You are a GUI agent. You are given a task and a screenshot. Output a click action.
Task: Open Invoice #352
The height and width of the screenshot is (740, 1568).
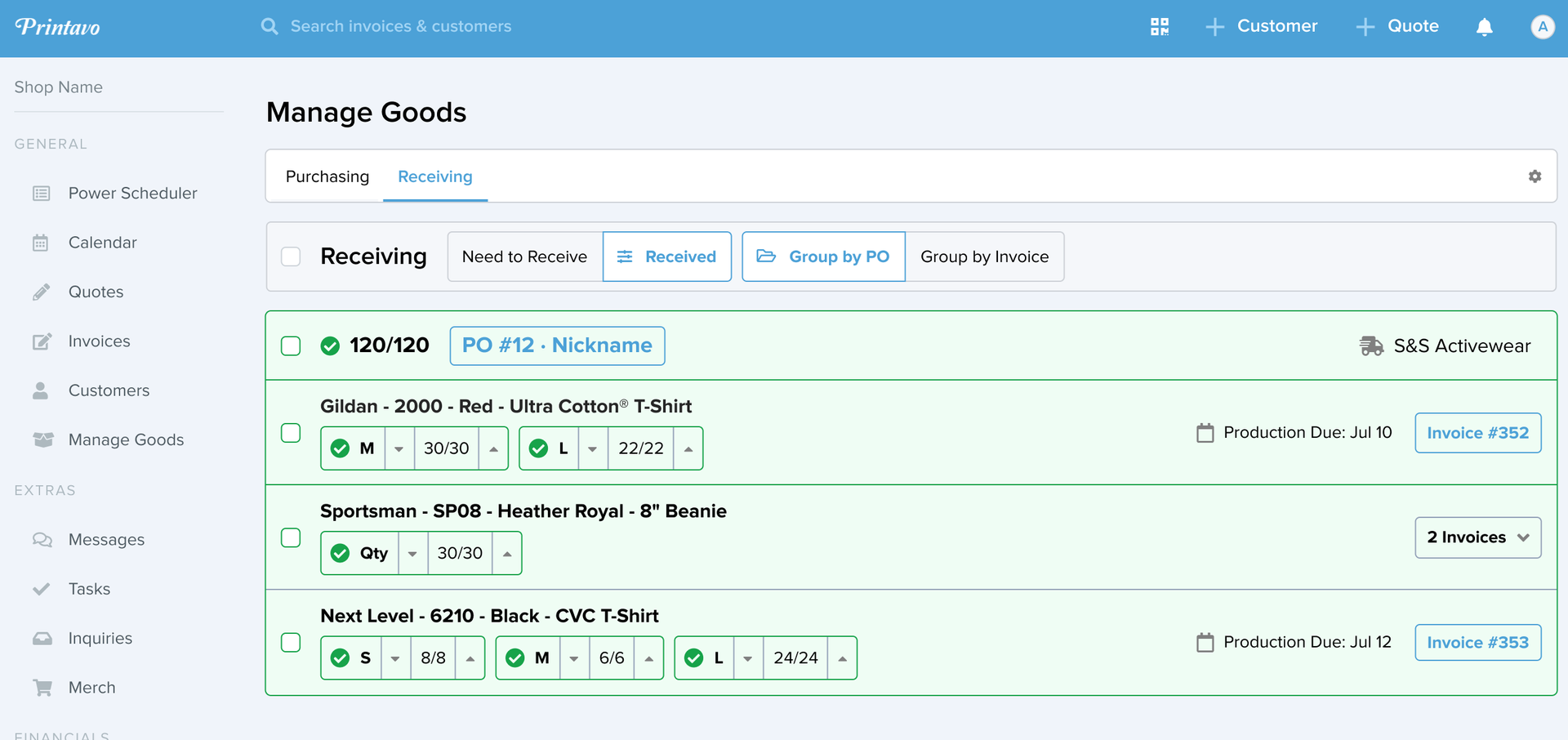tap(1478, 433)
